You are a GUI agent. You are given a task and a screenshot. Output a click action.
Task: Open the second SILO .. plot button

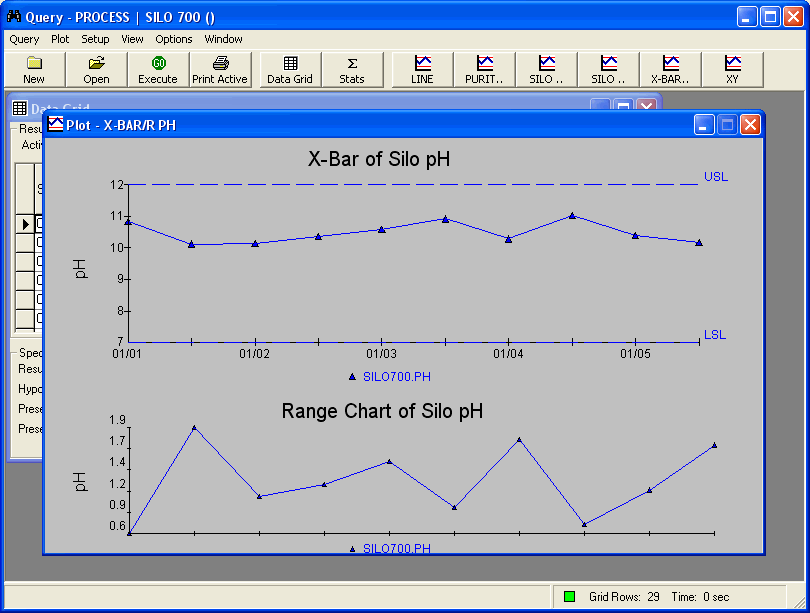(608, 70)
